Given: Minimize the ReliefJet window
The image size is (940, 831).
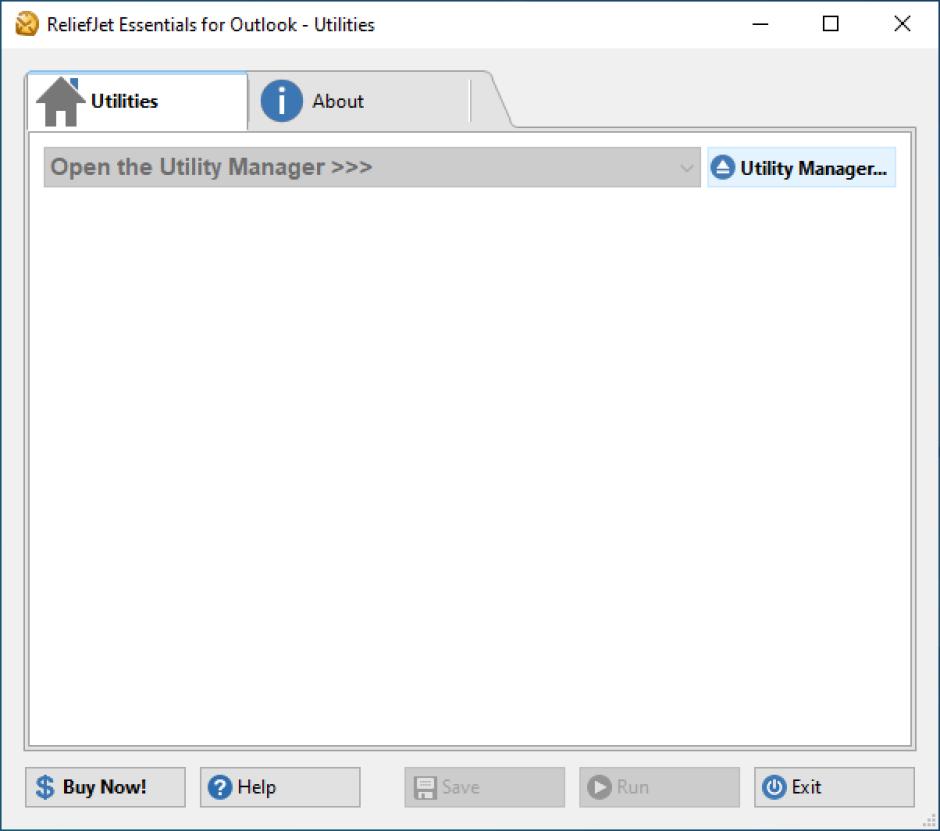Looking at the screenshot, I should point(760,24).
